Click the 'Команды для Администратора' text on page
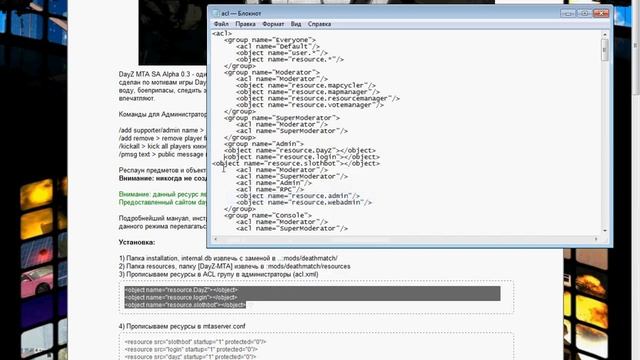This screenshot has width=640, height=360. (x=163, y=114)
